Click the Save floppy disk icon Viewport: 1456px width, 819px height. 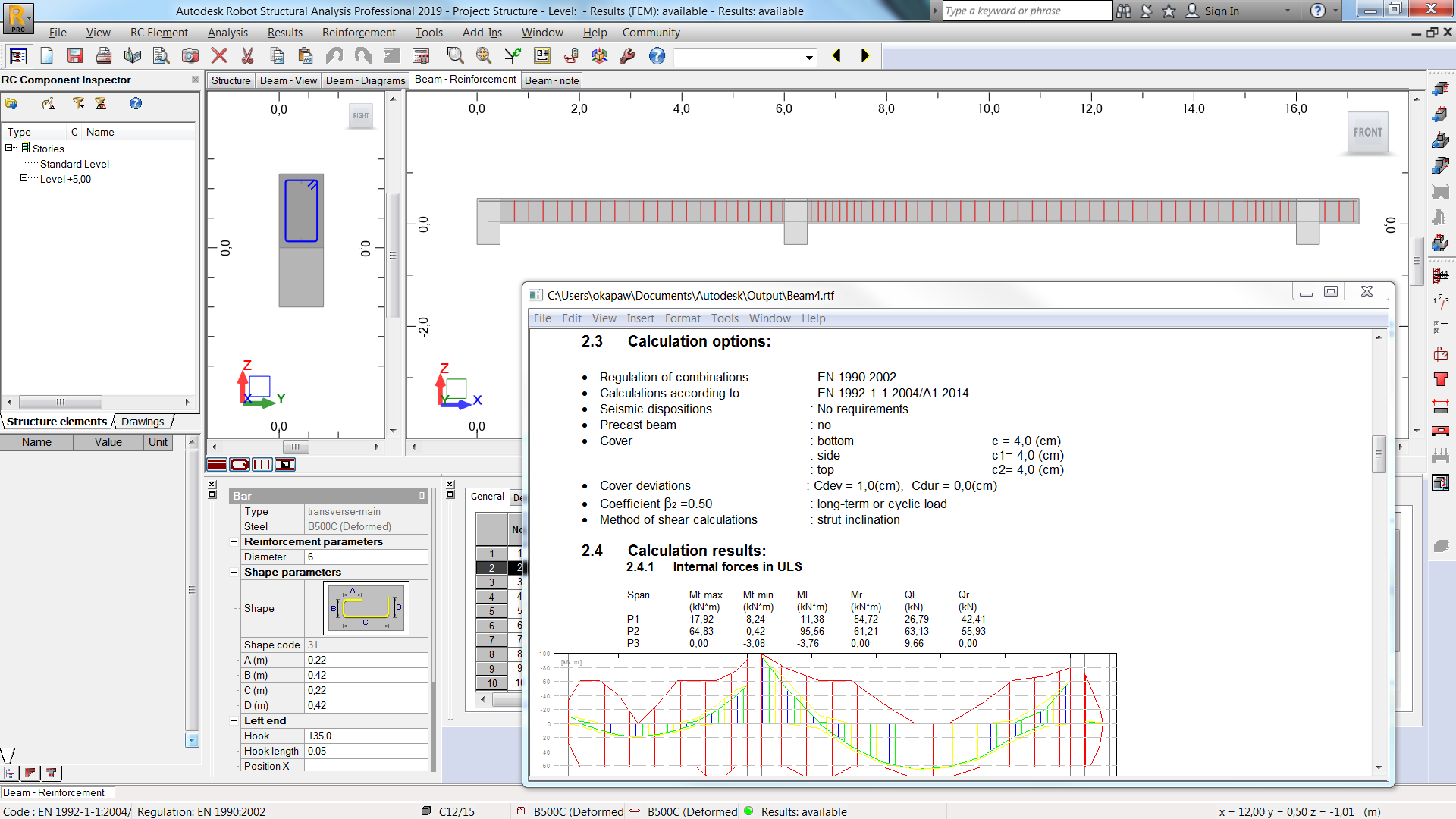(x=74, y=55)
